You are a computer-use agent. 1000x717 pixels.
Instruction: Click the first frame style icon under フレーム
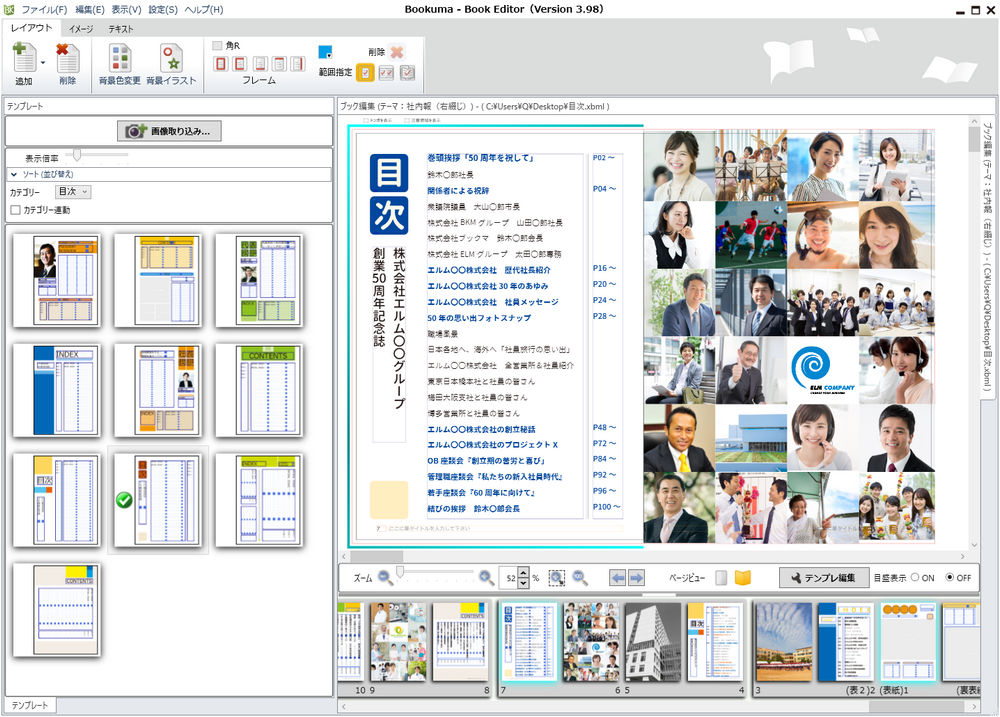[x=222, y=62]
